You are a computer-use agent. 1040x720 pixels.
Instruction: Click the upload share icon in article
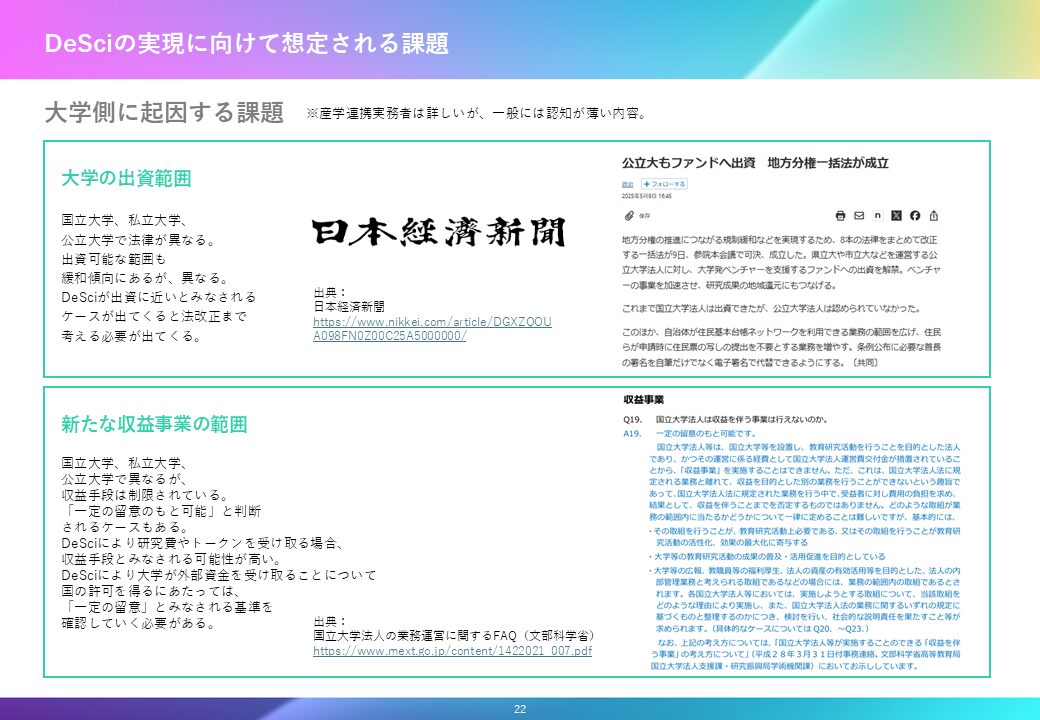coord(933,215)
